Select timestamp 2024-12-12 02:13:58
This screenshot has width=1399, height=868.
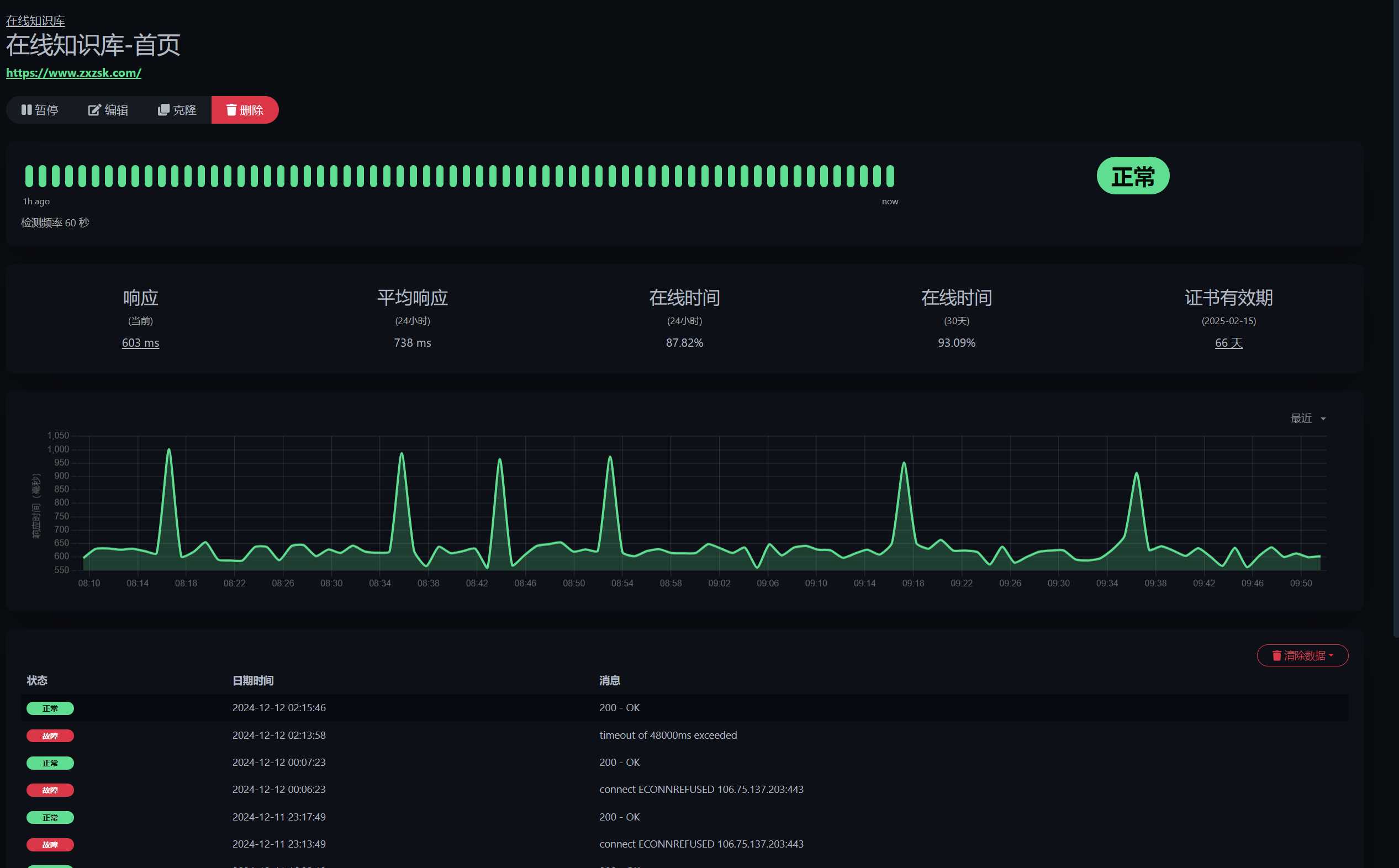point(279,735)
